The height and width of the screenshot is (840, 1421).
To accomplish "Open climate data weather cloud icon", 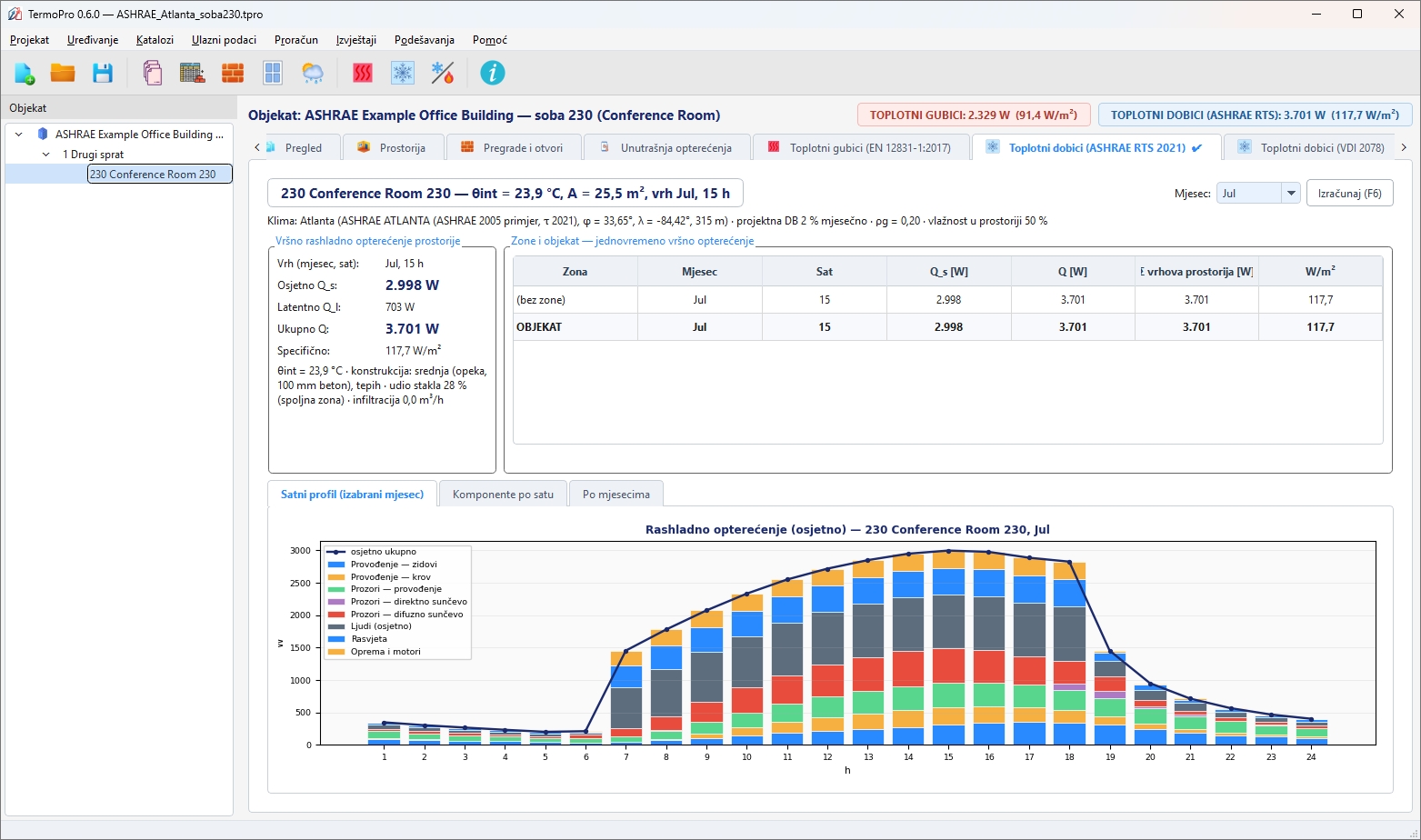I will click(313, 74).
